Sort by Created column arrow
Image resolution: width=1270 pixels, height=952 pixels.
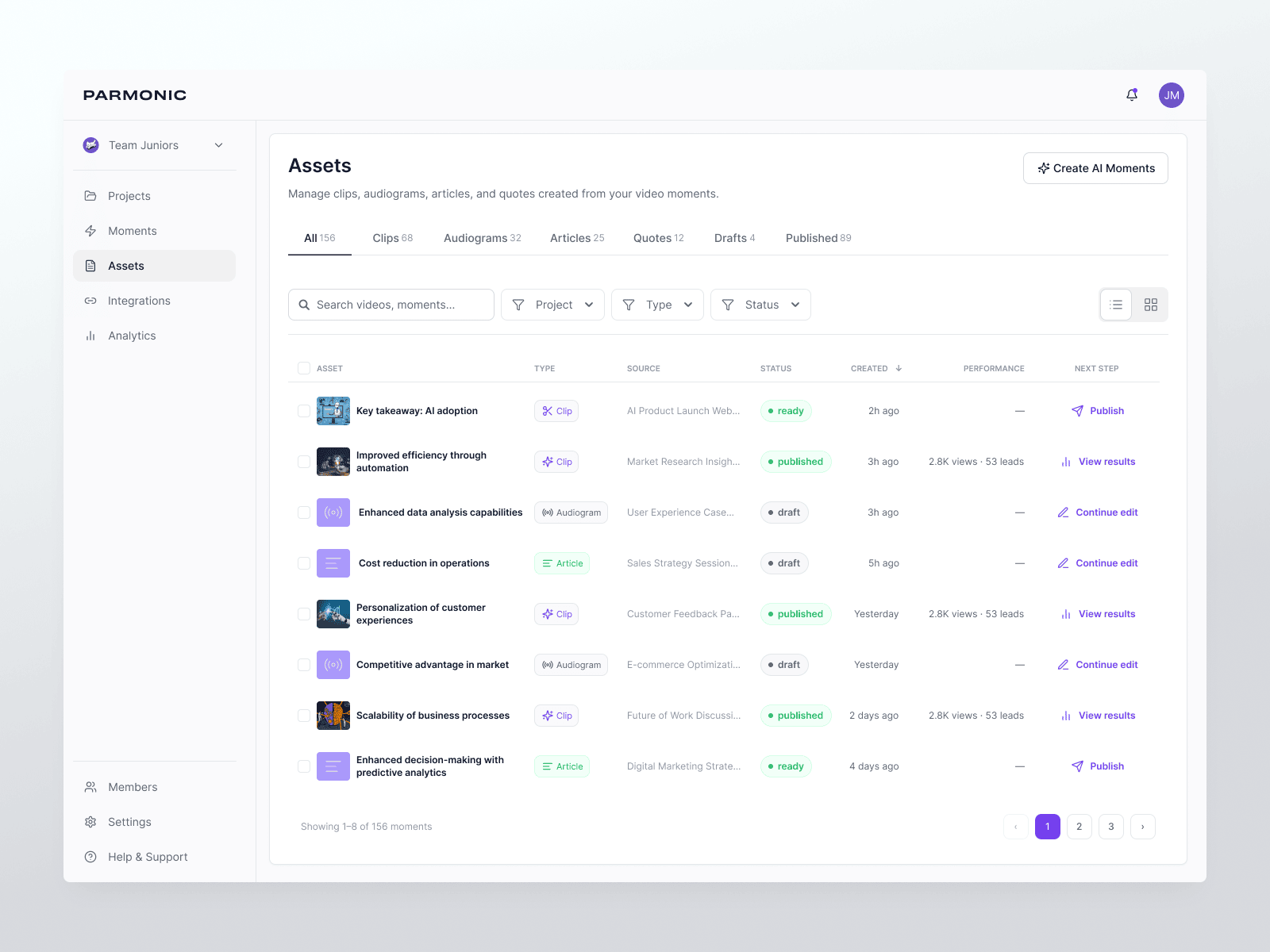pos(899,368)
